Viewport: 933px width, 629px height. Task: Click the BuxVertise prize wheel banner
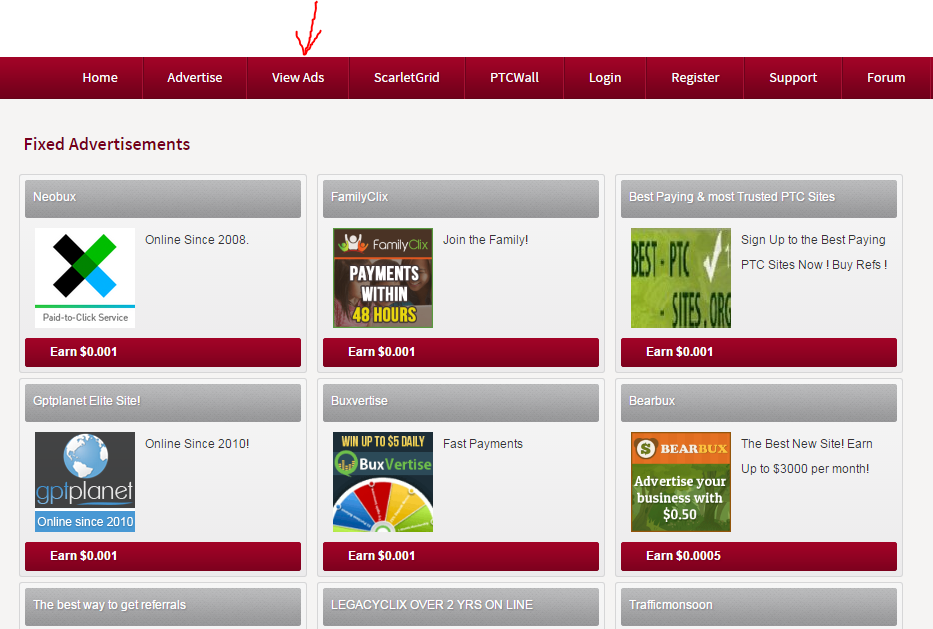click(x=382, y=482)
